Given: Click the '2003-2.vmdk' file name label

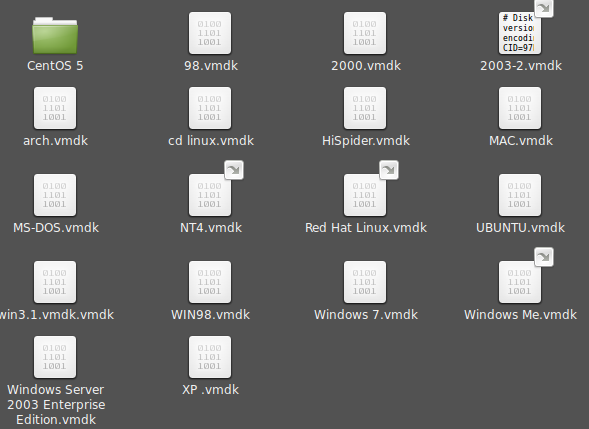Looking at the screenshot, I should tap(521, 66).
